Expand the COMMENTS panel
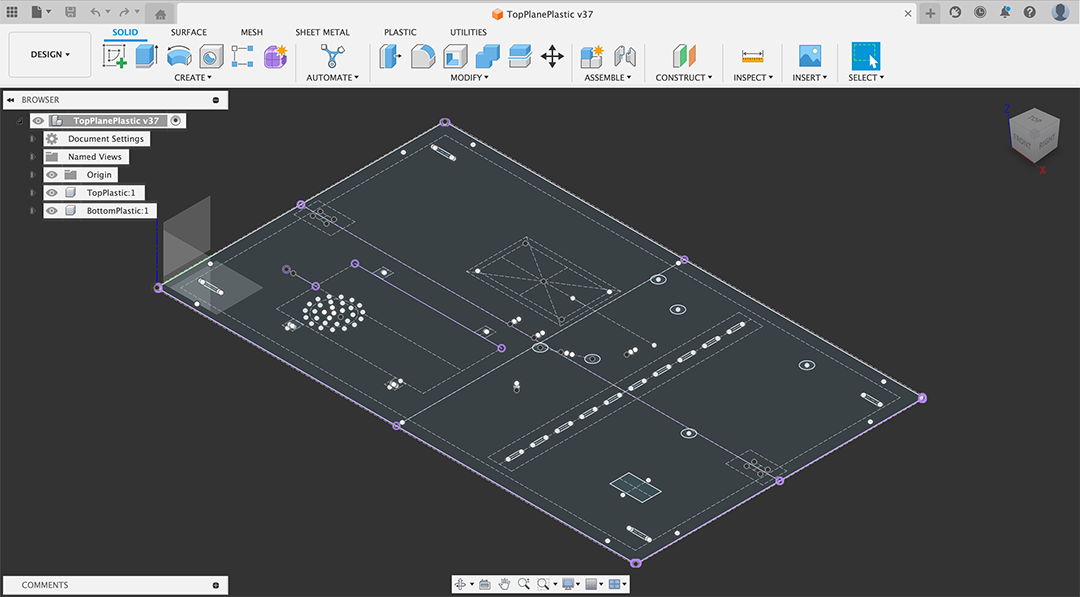Image resolution: width=1080 pixels, height=597 pixels. coord(216,585)
